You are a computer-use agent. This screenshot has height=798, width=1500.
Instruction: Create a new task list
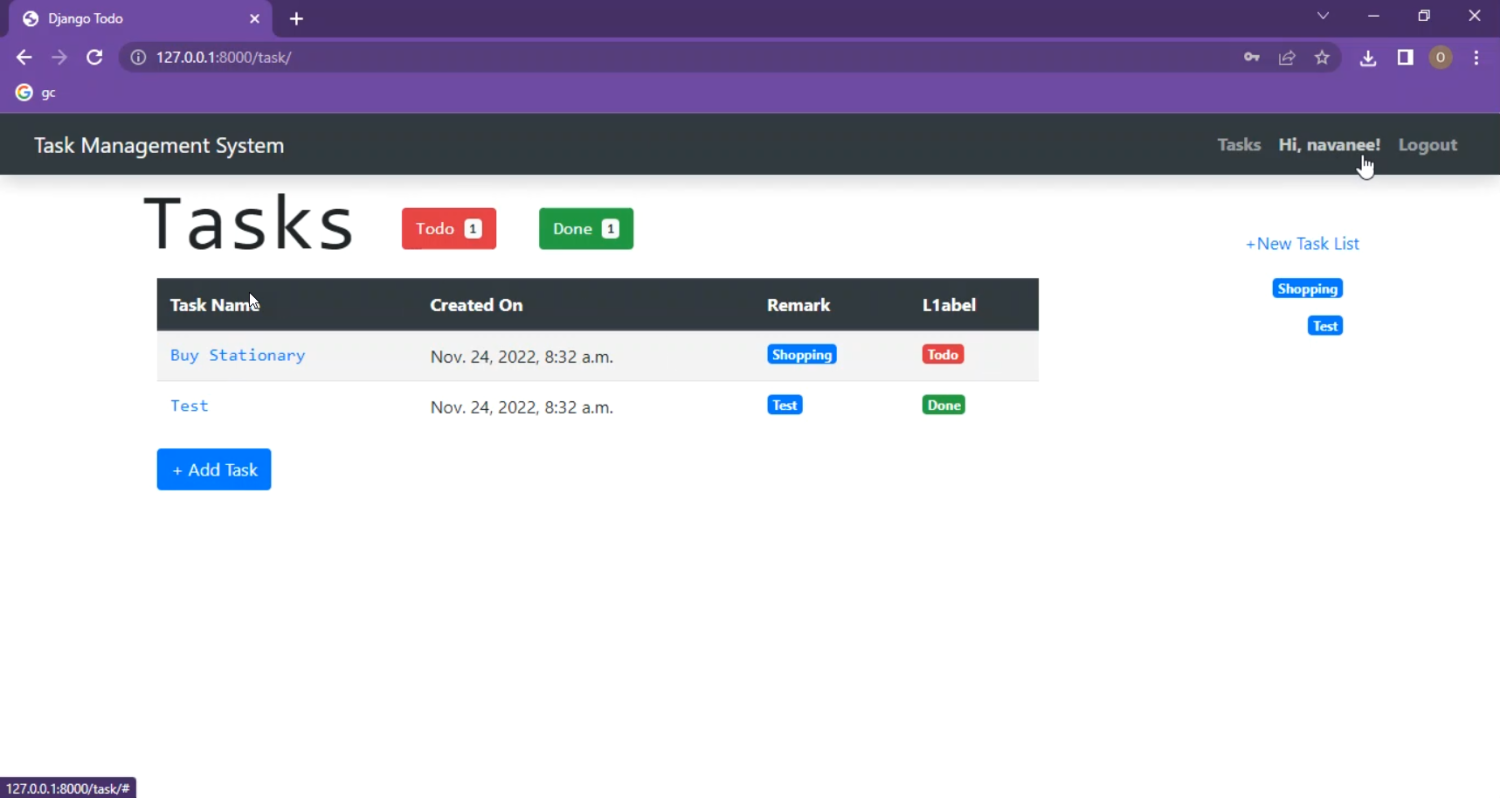[1302, 244]
